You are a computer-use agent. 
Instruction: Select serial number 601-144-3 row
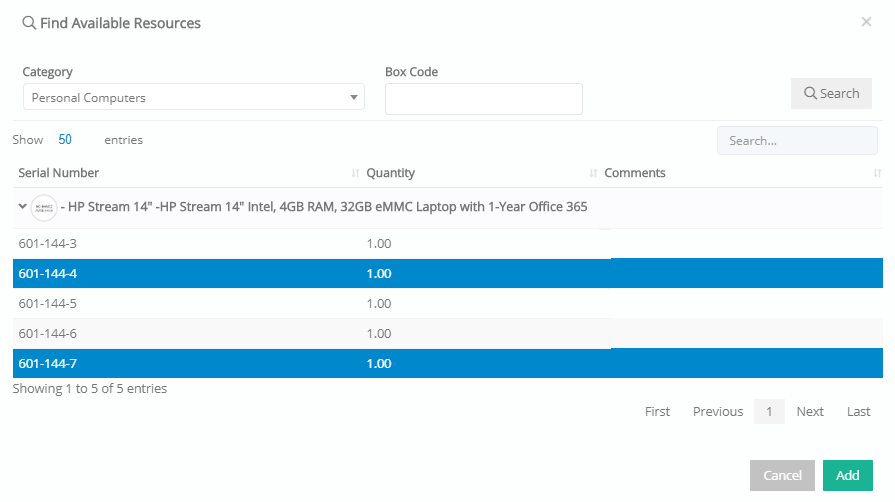coord(448,244)
